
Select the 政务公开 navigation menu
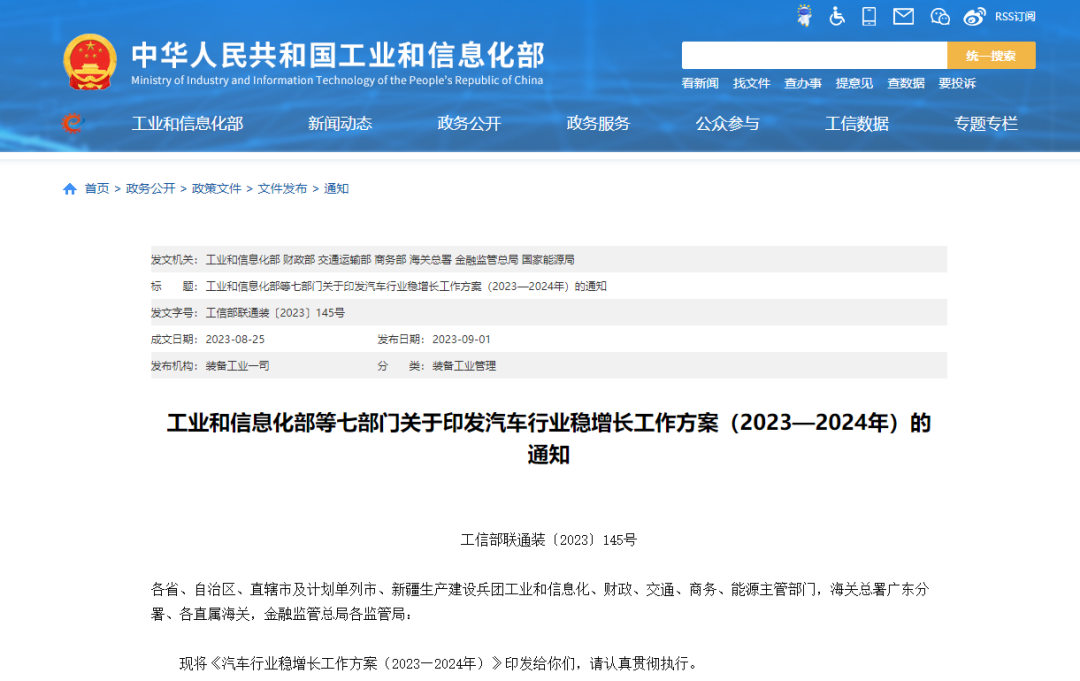469,124
